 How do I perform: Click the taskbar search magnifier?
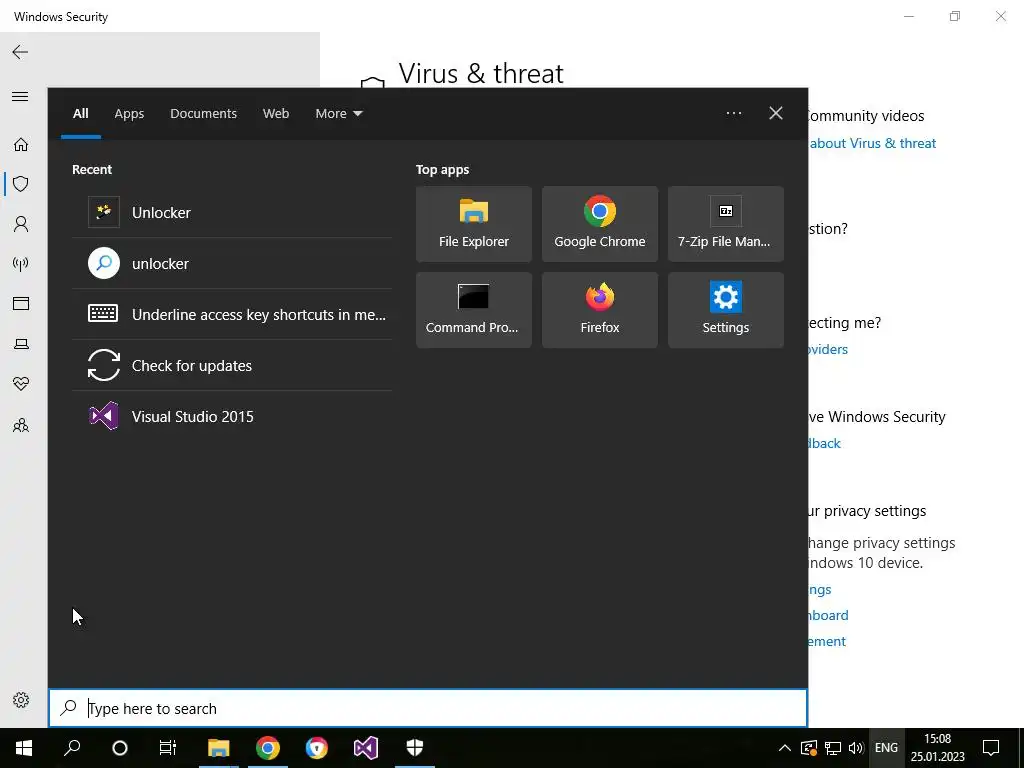(x=72, y=748)
